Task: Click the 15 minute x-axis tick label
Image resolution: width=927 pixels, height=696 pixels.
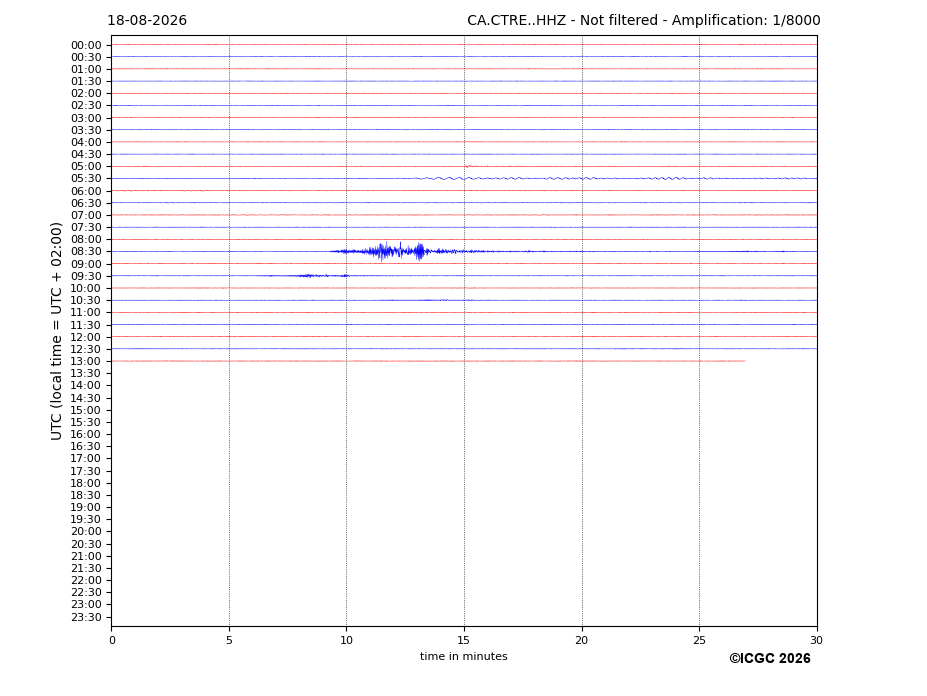Action: [x=464, y=640]
